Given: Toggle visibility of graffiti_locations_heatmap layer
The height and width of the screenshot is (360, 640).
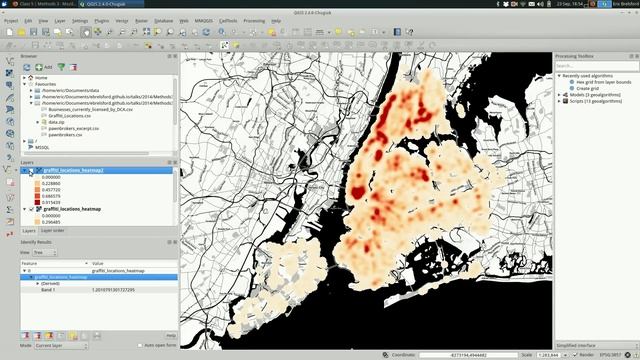Looking at the screenshot, I should (x=32, y=209).
